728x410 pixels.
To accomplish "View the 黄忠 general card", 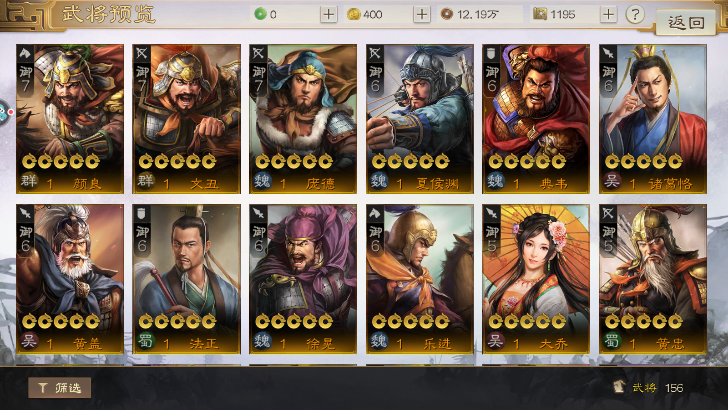I will pos(653,279).
